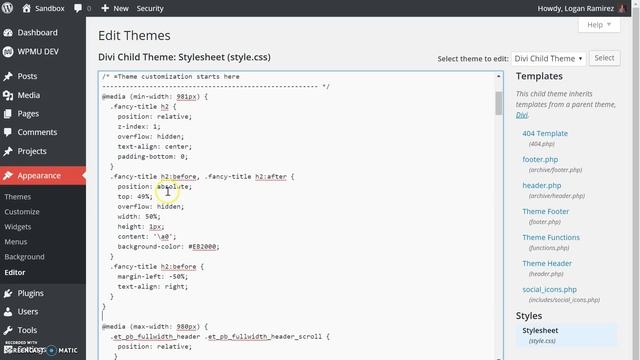Expand the Help tab dropdown

pos(599,25)
